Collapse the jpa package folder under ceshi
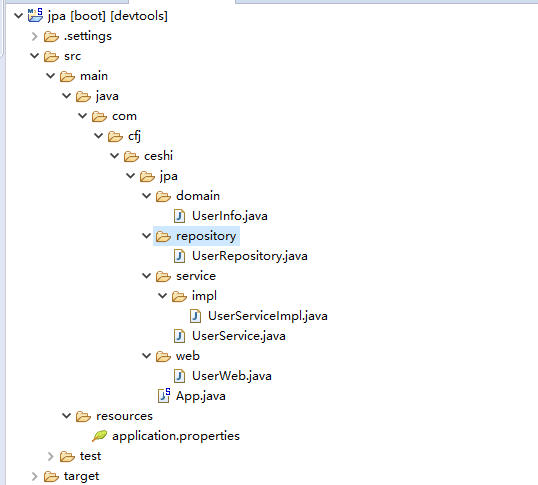Viewport: 538px width, 485px height. [130, 176]
